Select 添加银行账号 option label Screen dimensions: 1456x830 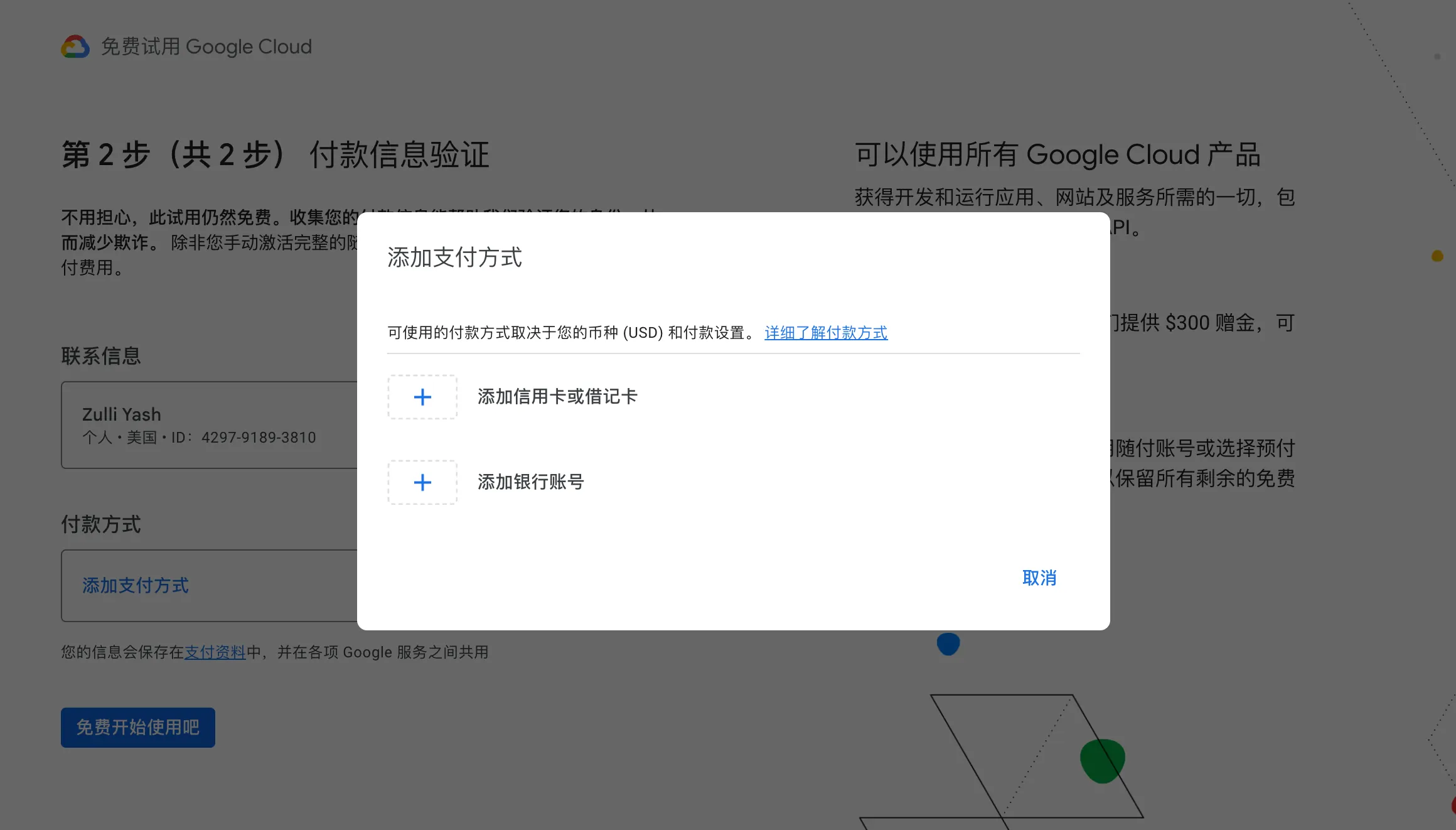pyautogui.click(x=531, y=482)
